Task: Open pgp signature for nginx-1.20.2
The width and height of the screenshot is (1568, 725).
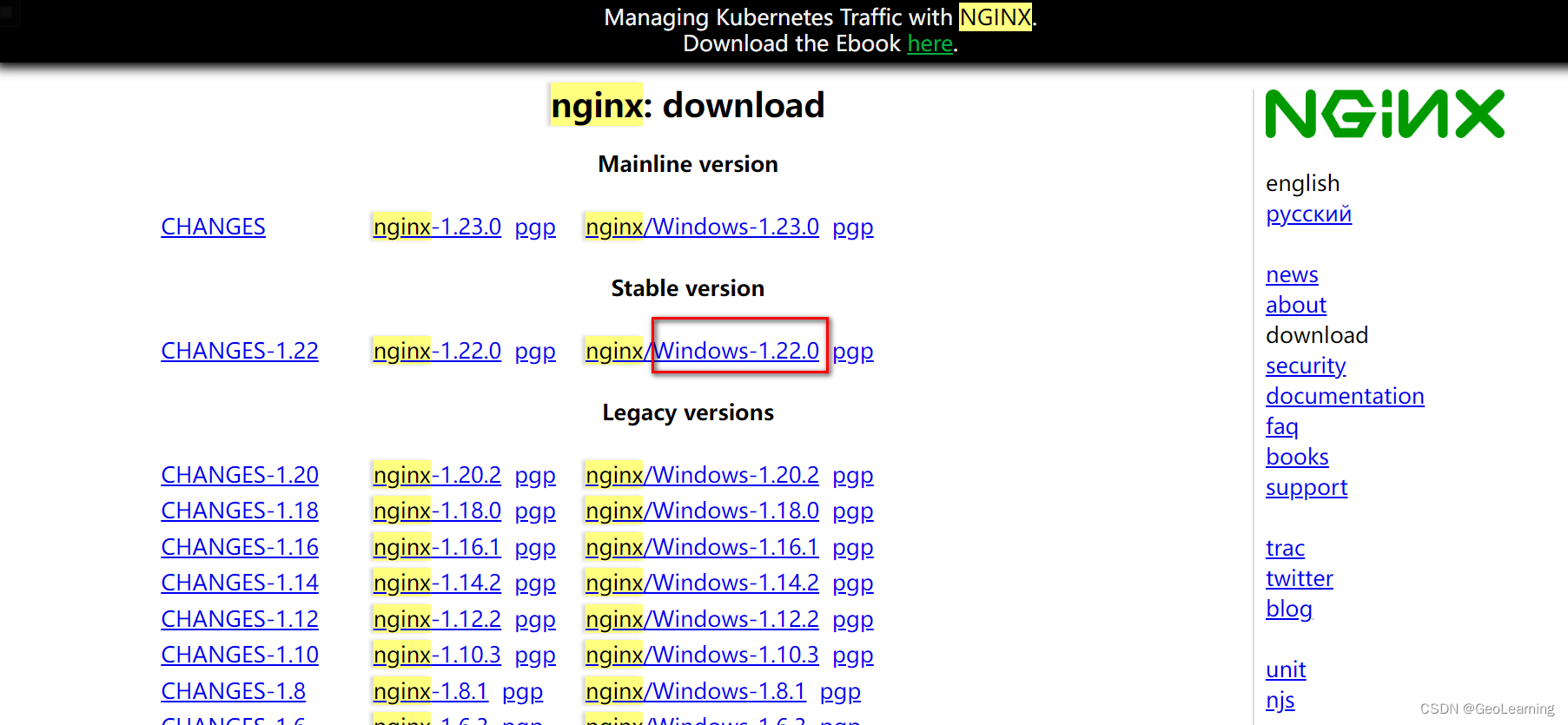Action: click(535, 476)
